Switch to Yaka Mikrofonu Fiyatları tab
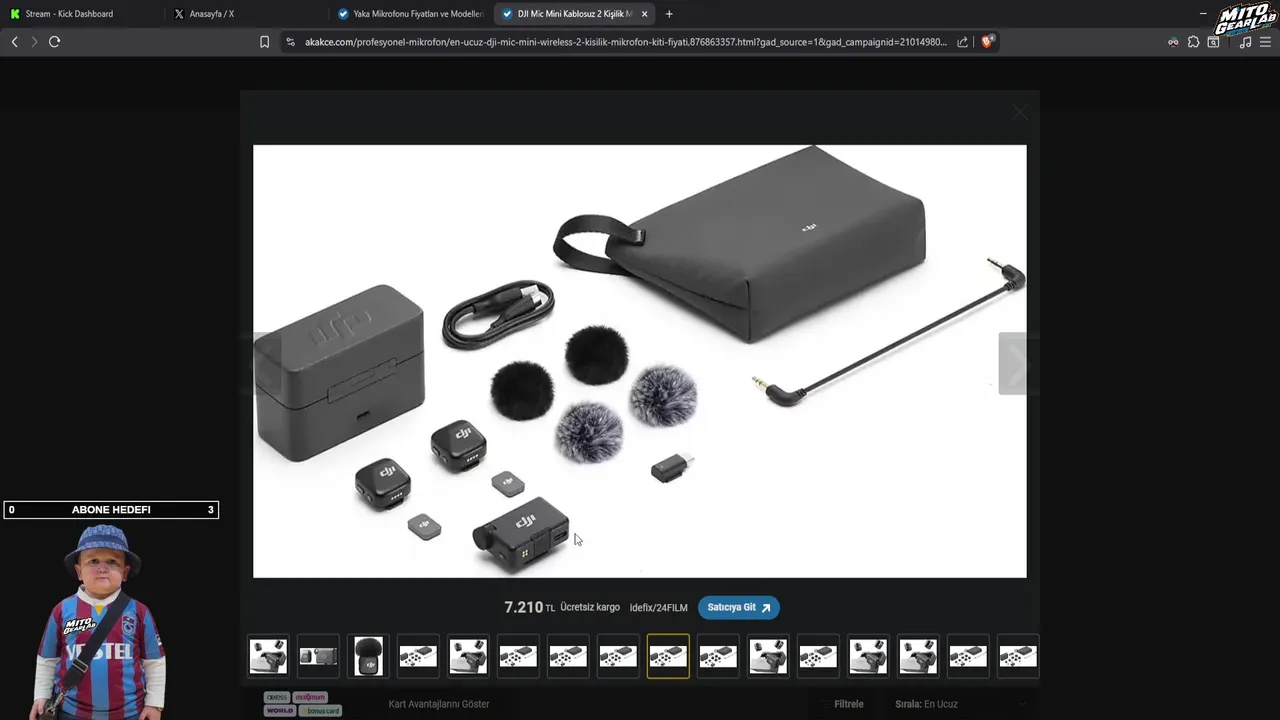Screen dimensions: 1280x720 point(410,14)
